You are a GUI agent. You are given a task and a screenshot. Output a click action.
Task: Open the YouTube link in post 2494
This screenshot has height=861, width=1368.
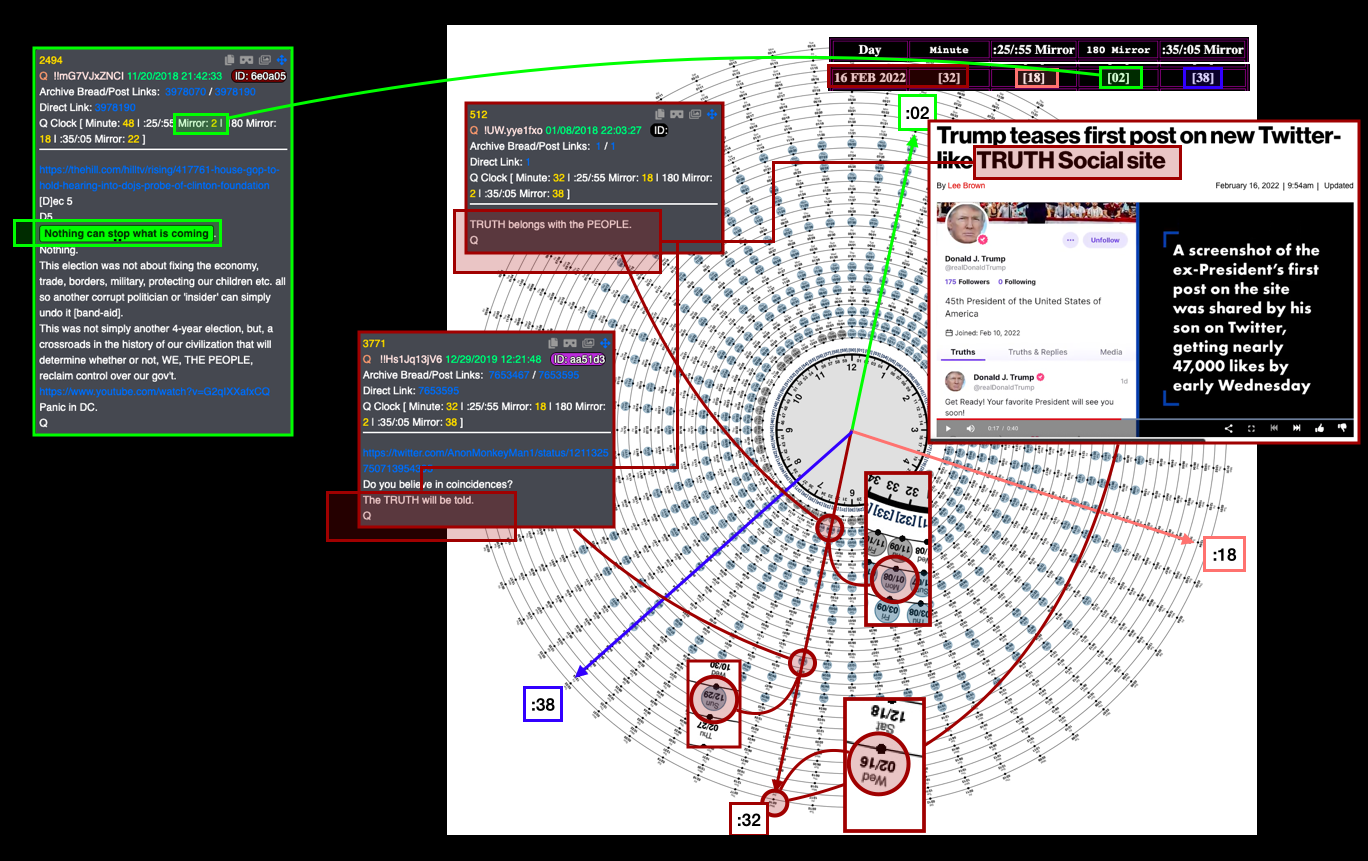point(155,391)
